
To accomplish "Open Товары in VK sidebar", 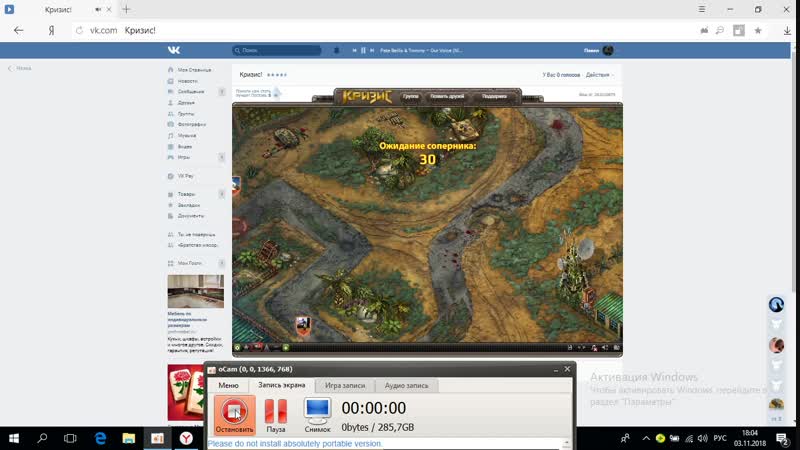I will (183, 194).
